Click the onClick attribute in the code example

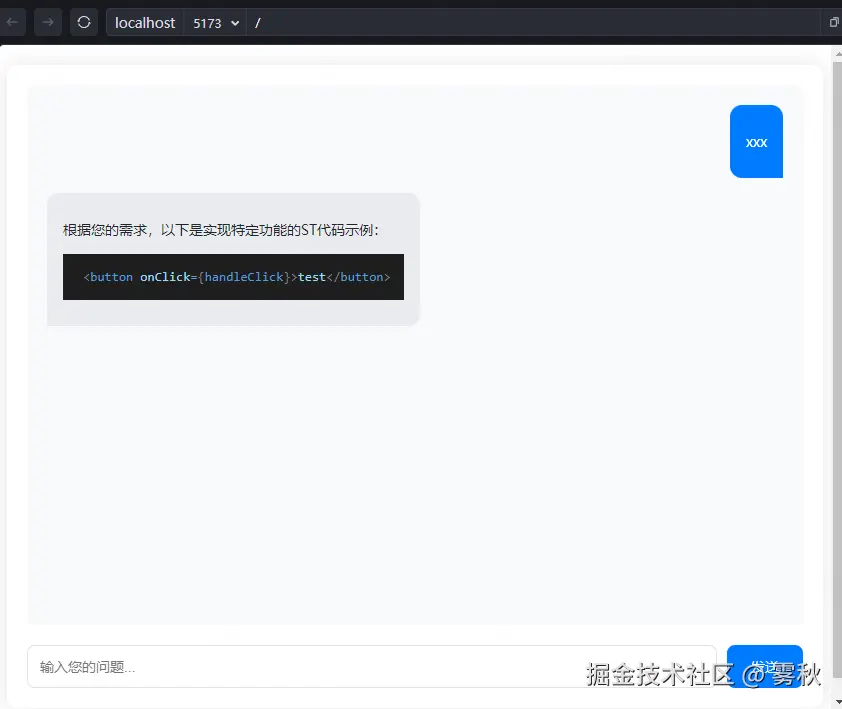166,277
